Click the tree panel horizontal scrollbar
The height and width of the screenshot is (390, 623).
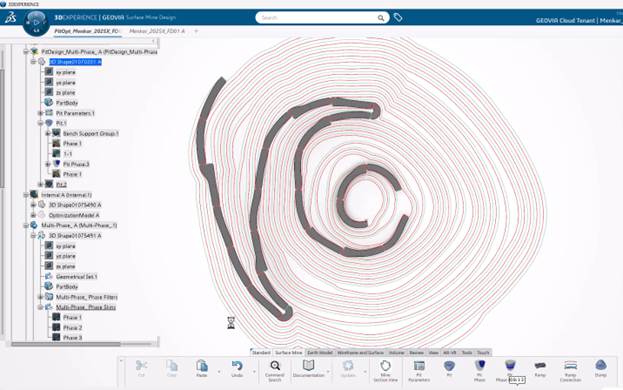[66, 344]
